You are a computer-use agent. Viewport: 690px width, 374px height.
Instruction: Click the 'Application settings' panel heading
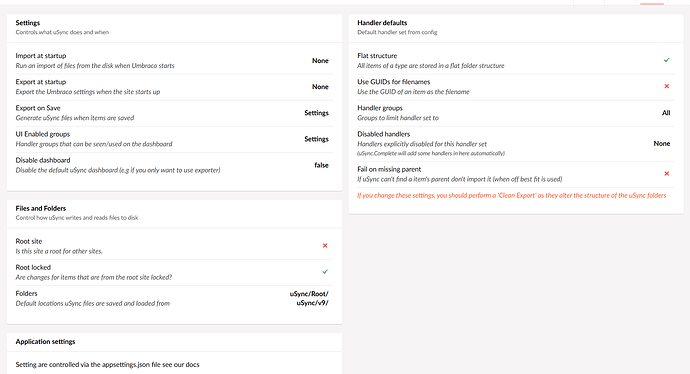pyautogui.click(x=45, y=341)
